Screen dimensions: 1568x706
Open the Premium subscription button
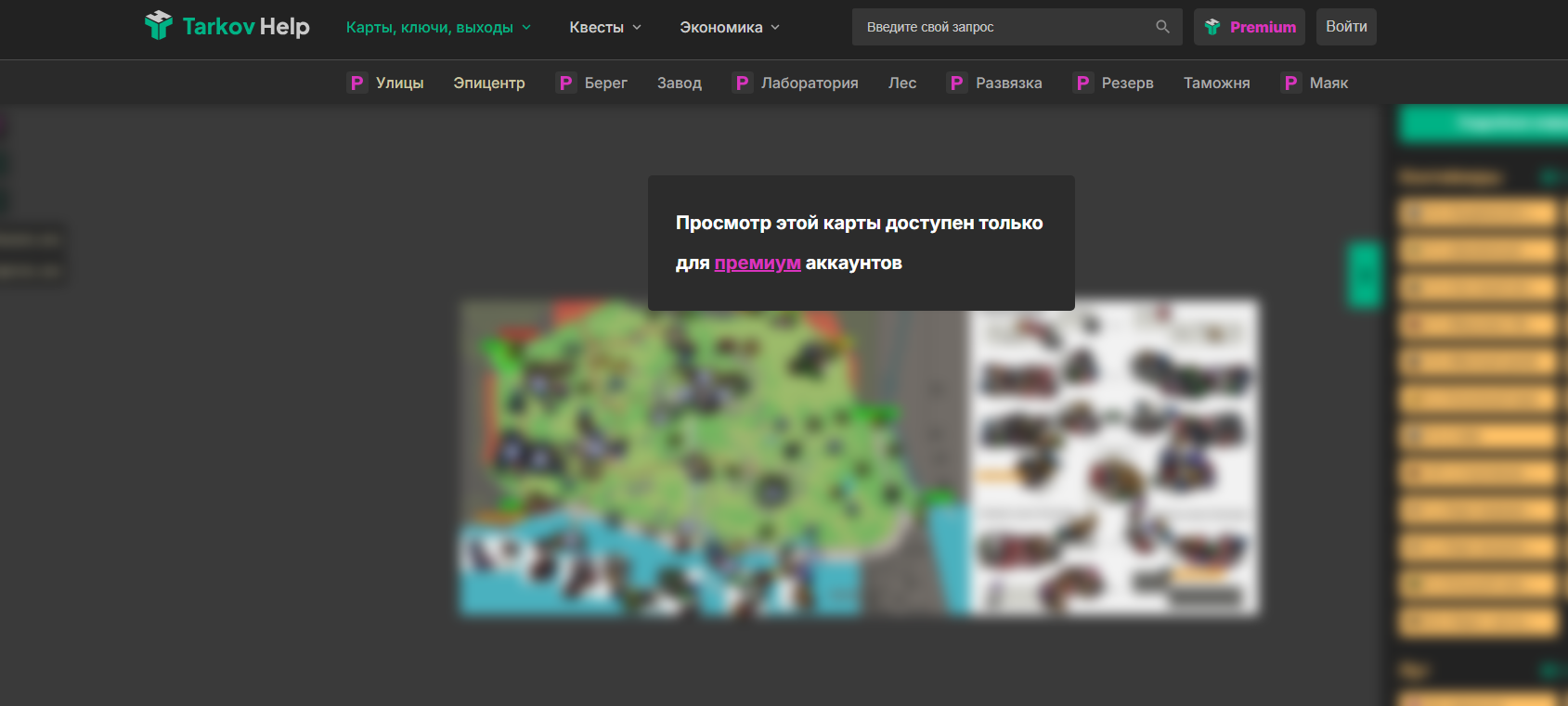click(1250, 27)
